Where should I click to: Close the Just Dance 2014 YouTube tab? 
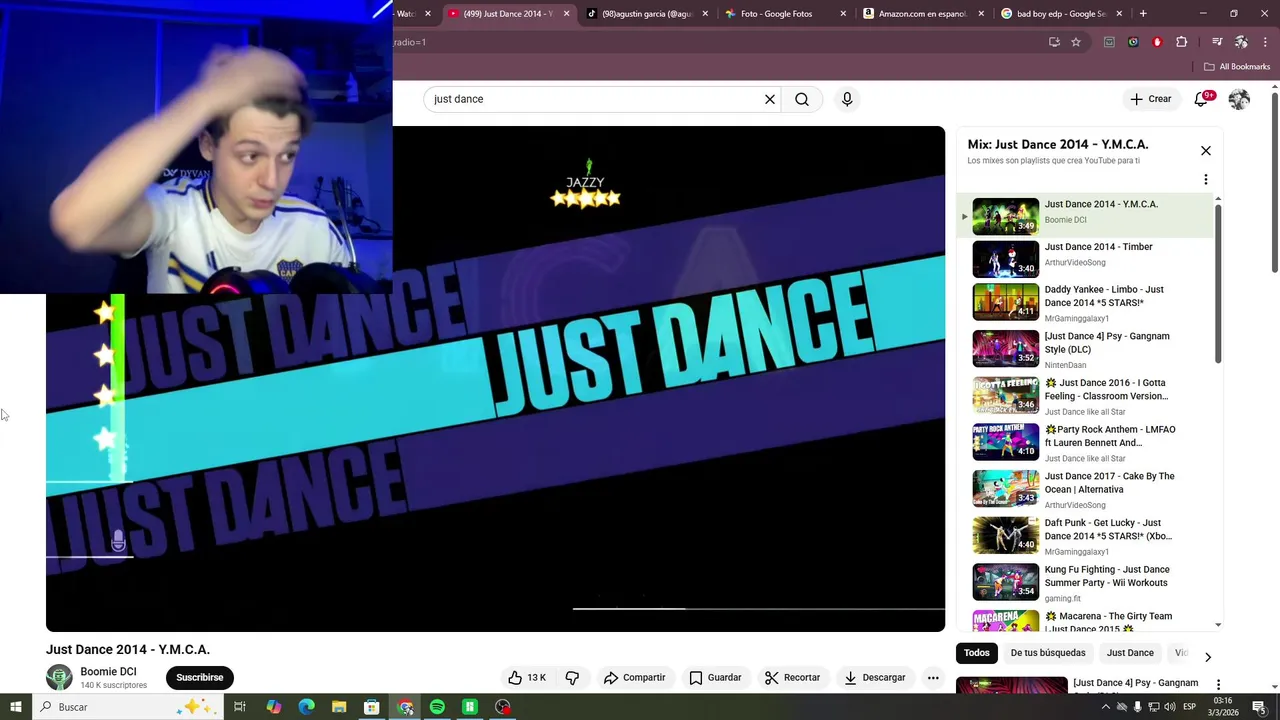tap(567, 14)
